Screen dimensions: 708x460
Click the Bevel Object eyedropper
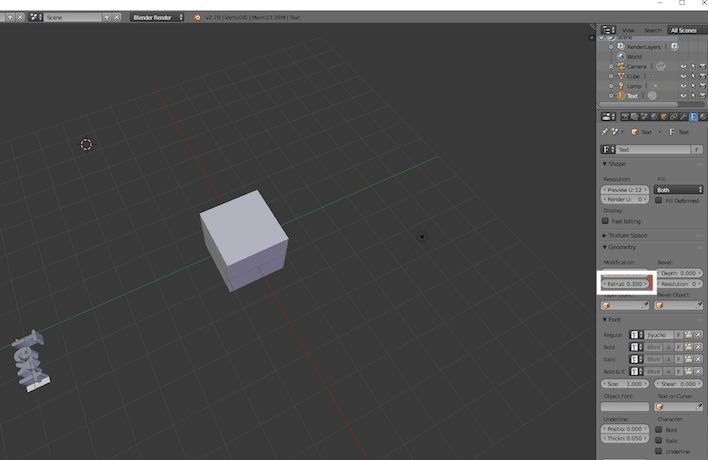699,306
